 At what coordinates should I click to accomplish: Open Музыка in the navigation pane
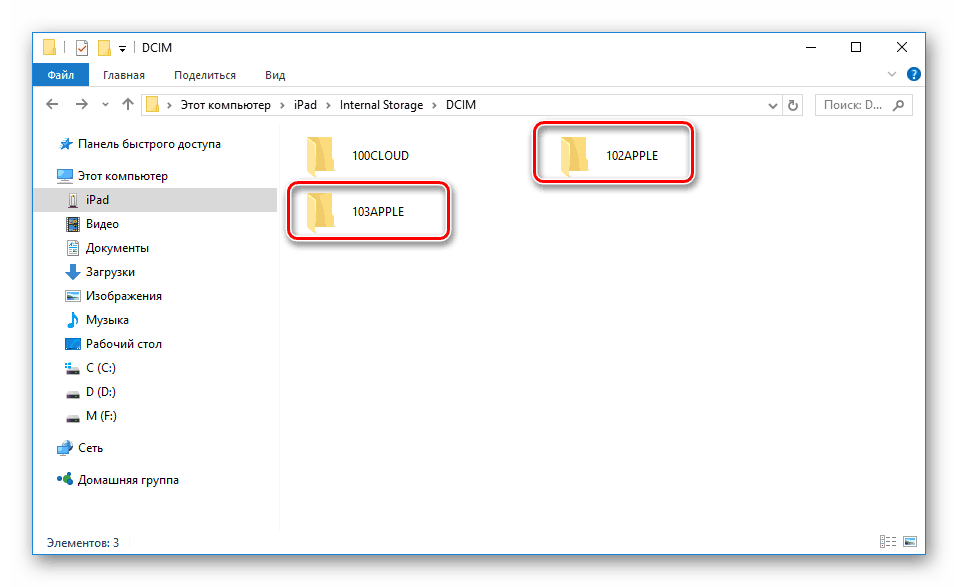point(97,320)
